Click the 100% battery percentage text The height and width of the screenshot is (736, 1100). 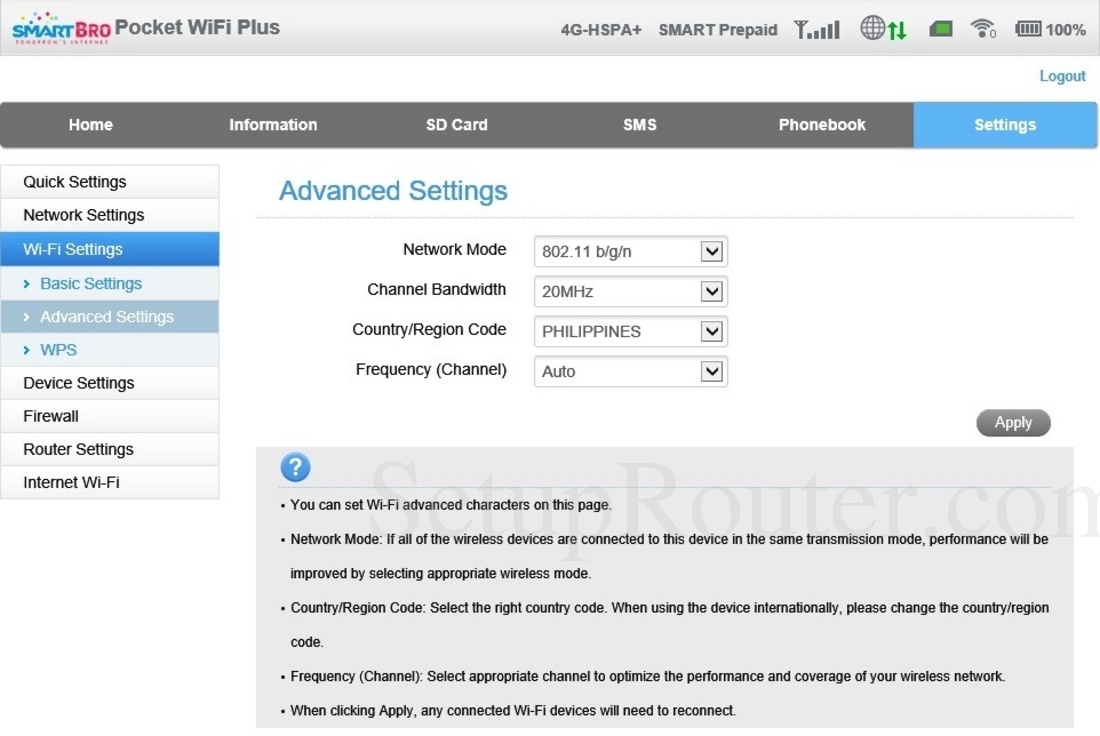pyautogui.click(x=1066, y=29)
